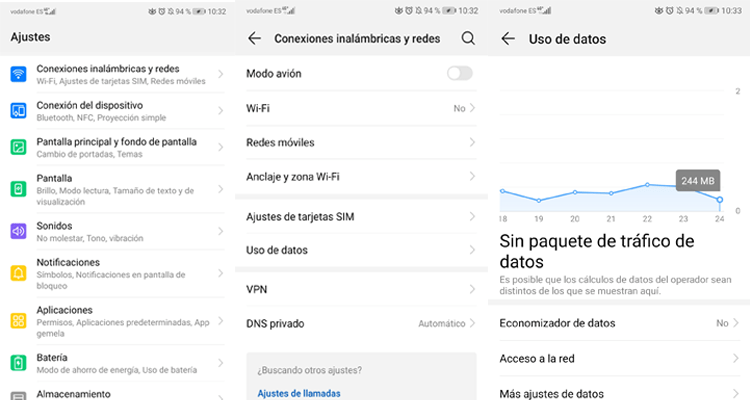750x400 pixels.
Task: Tap the Acceso a la red chevron
Action: coord(736,358)
